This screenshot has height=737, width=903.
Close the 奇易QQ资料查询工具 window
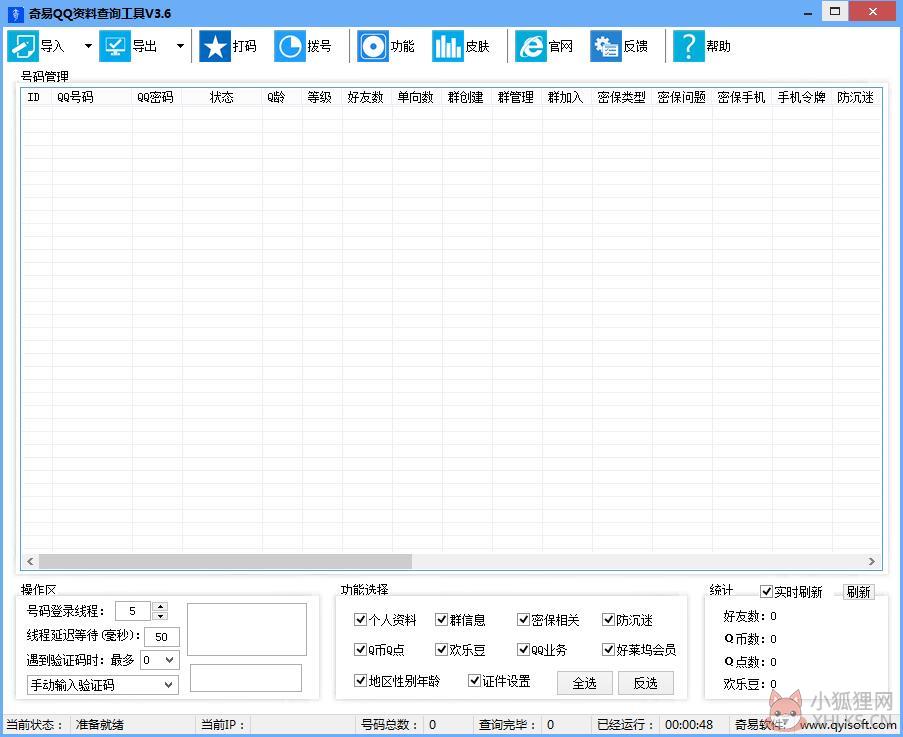872,12
